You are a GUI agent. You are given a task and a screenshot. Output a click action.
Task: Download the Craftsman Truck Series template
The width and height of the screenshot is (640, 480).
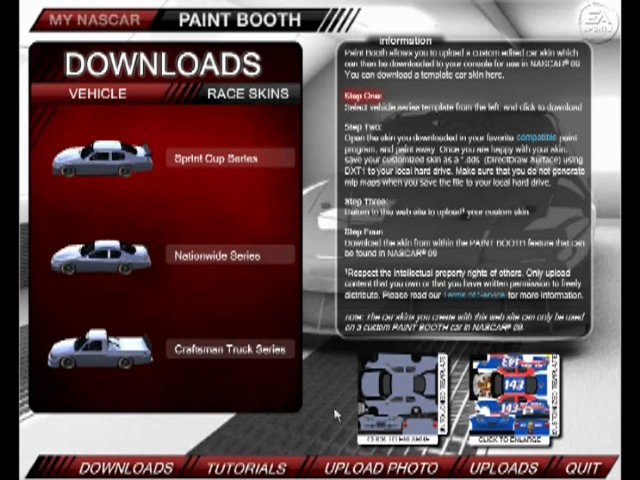click(230, 349)
